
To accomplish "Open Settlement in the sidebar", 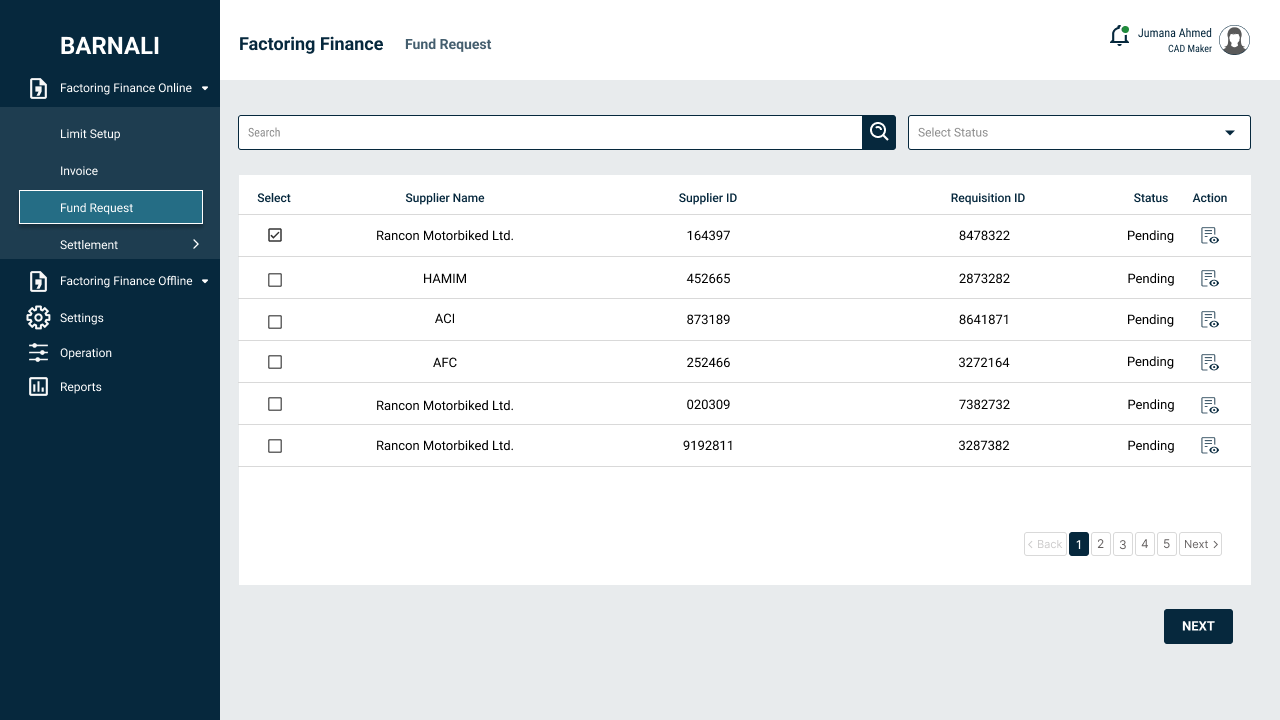I will coord(89,245).
